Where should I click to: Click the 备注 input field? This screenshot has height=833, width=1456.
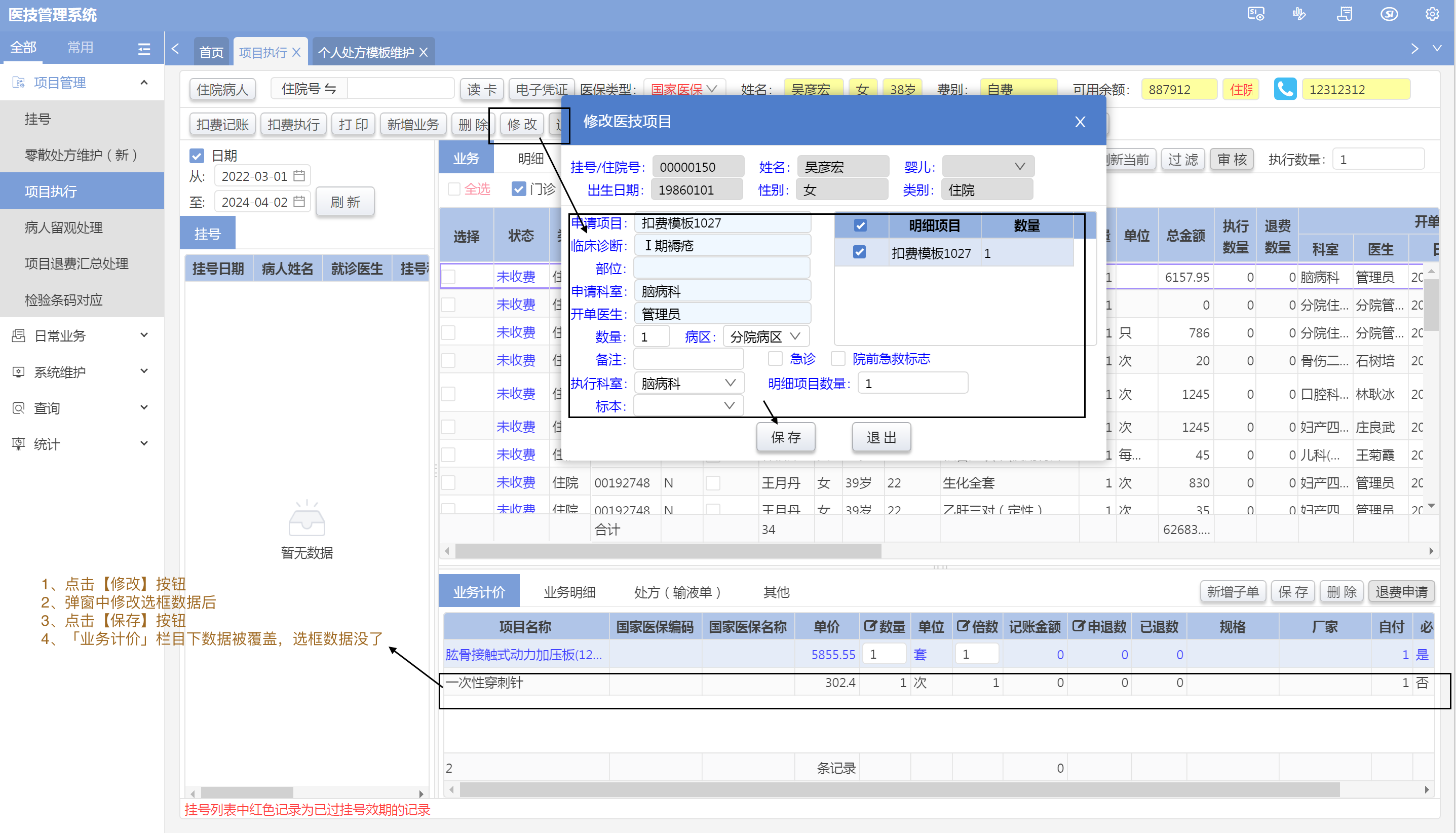click(688, 359)
